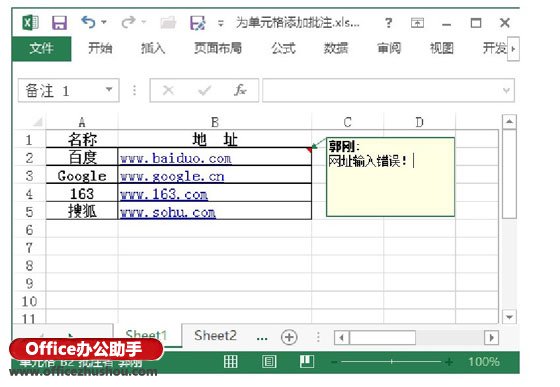
Task: Switch to the Sheet2 tab
Action: (215, 336)
